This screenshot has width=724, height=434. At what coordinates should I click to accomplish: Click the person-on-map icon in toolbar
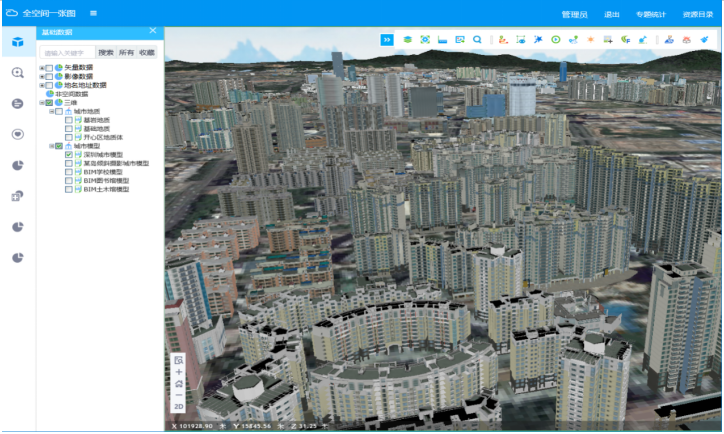point(669,40)
